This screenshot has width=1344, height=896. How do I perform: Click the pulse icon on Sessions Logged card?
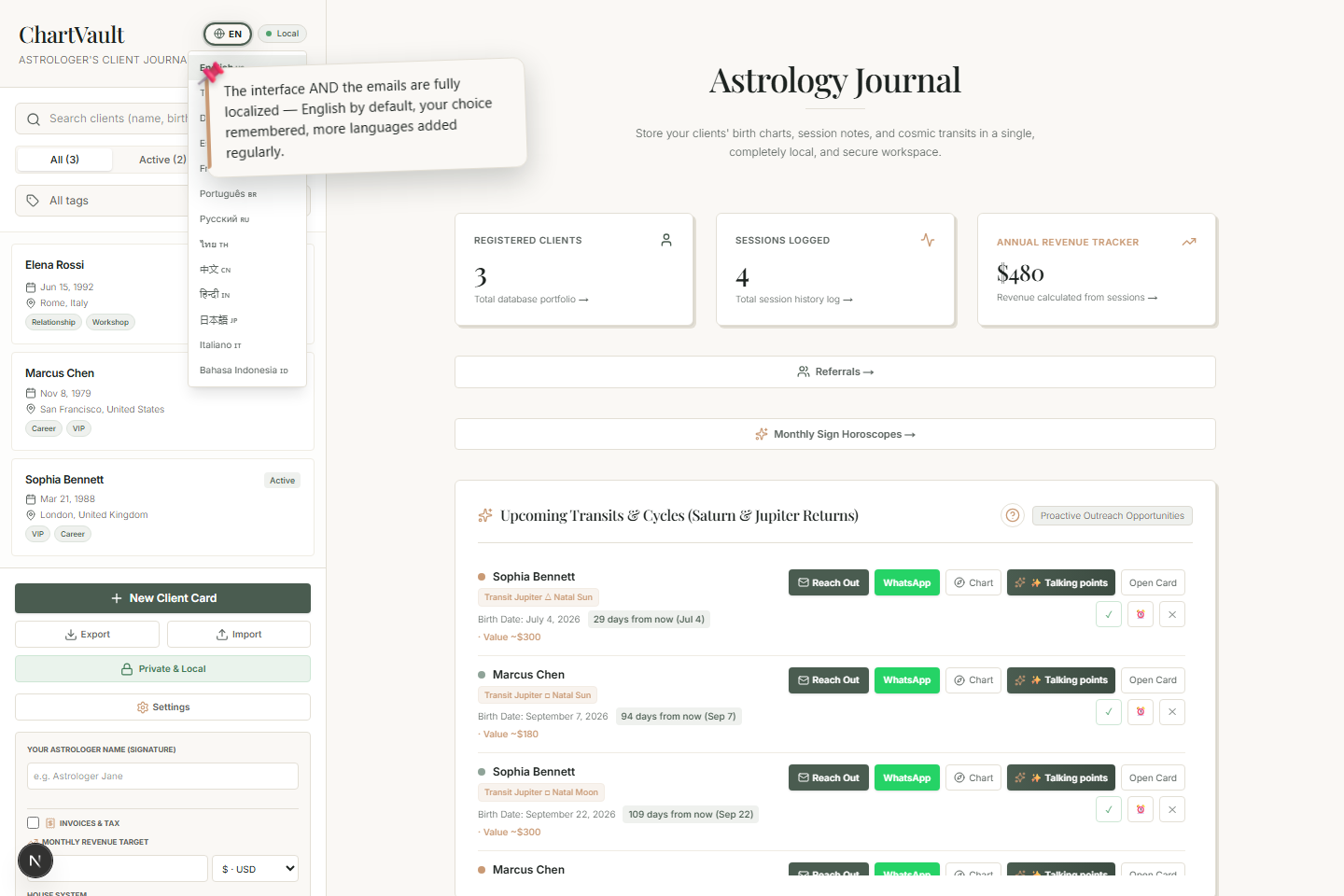pos(928,240)
